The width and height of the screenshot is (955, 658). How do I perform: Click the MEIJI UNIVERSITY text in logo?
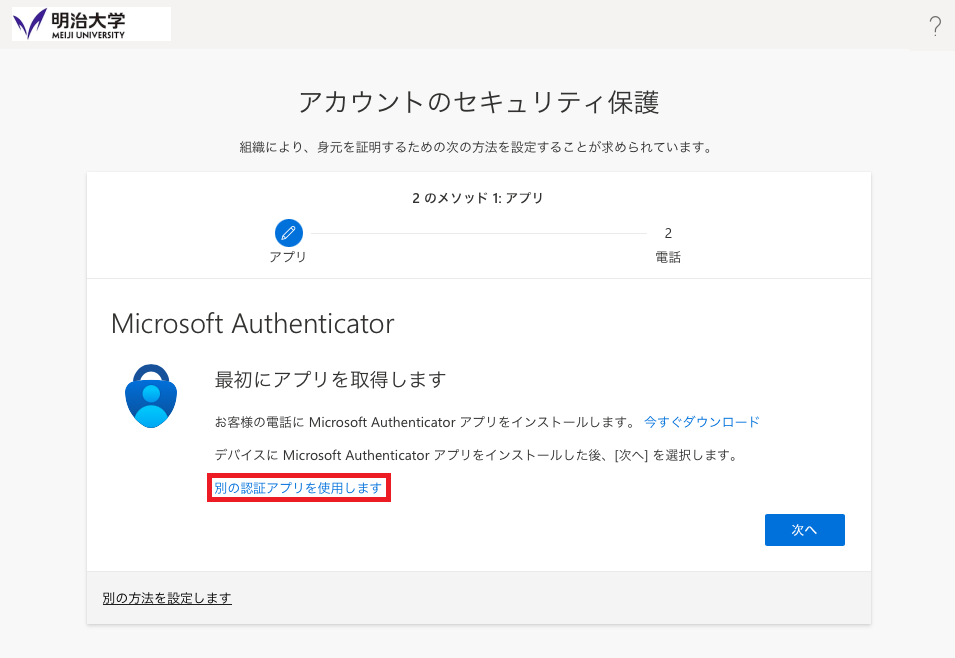[88, 35]
